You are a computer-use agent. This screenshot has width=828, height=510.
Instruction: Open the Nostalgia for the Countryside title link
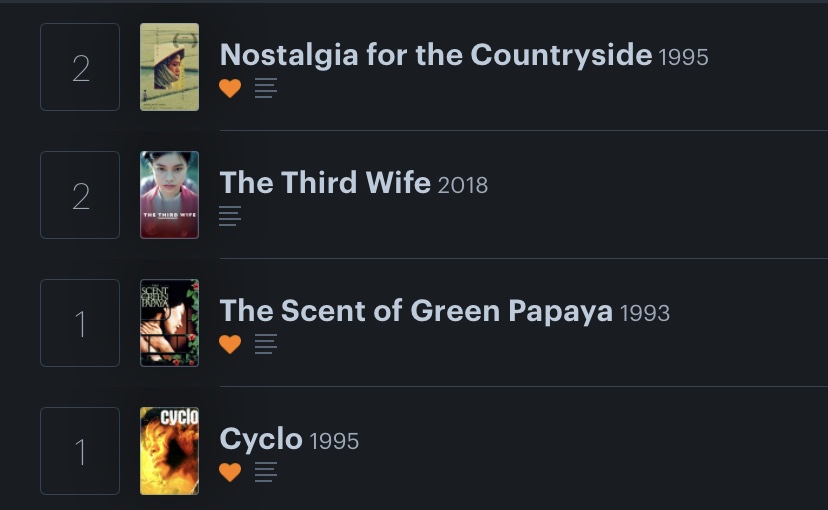435,55
